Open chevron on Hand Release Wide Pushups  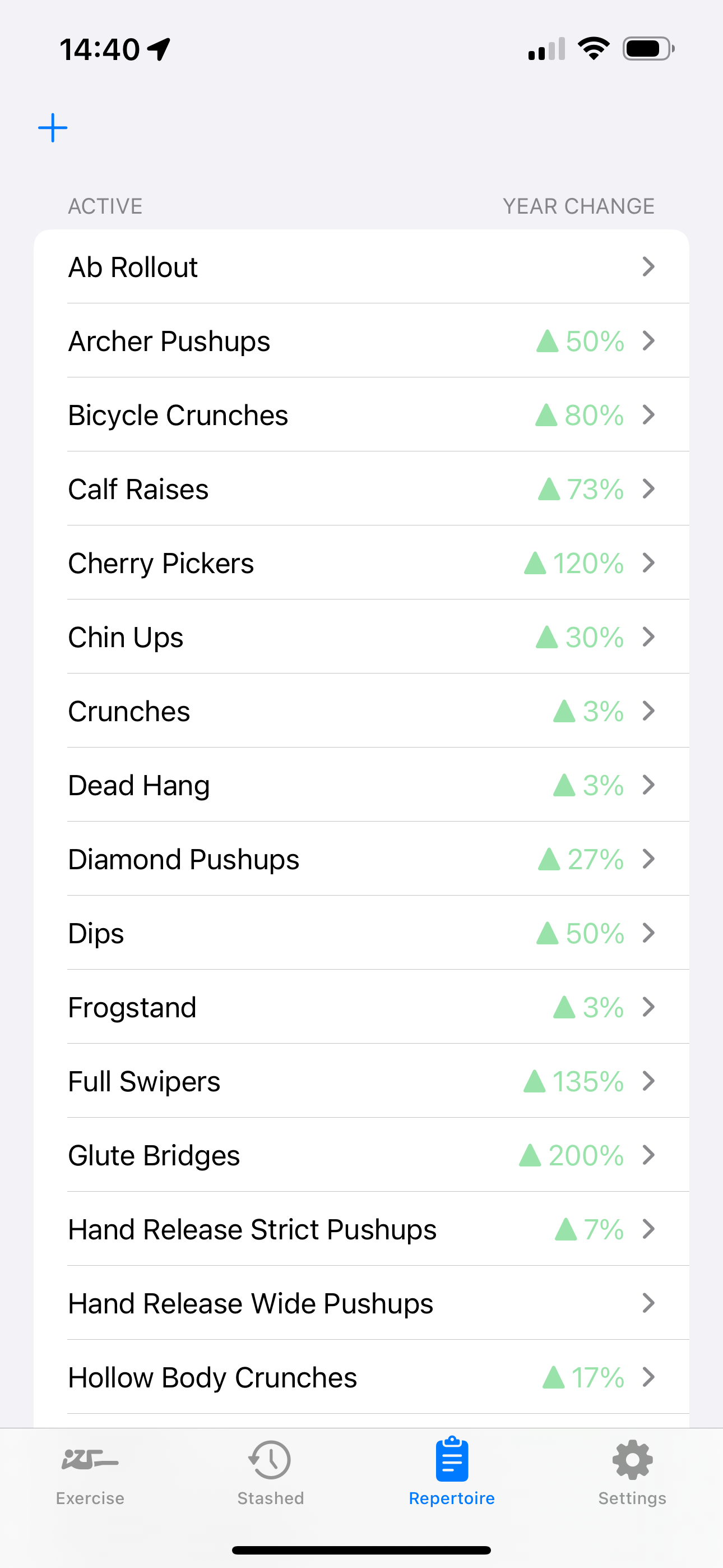[649, 1303]
